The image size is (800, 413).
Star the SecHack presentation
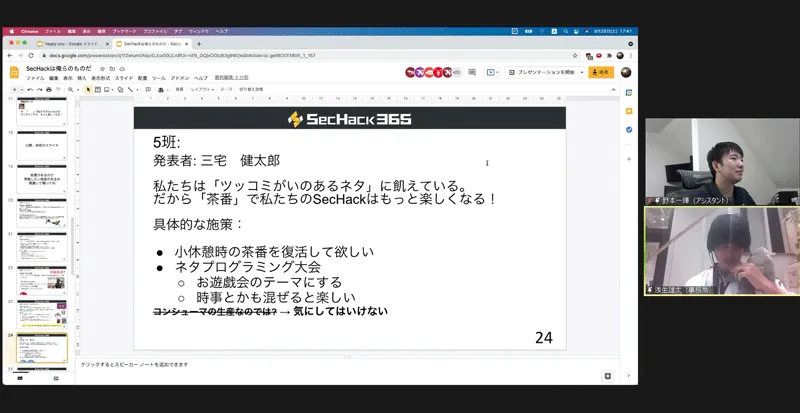tap(103, 69)
